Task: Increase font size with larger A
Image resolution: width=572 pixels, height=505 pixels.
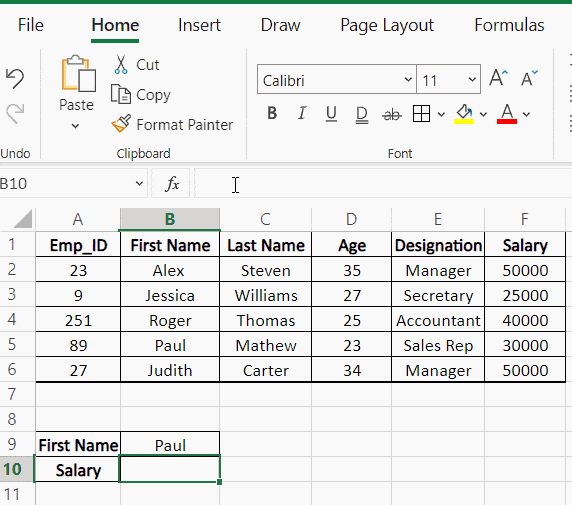Action: 498,78
